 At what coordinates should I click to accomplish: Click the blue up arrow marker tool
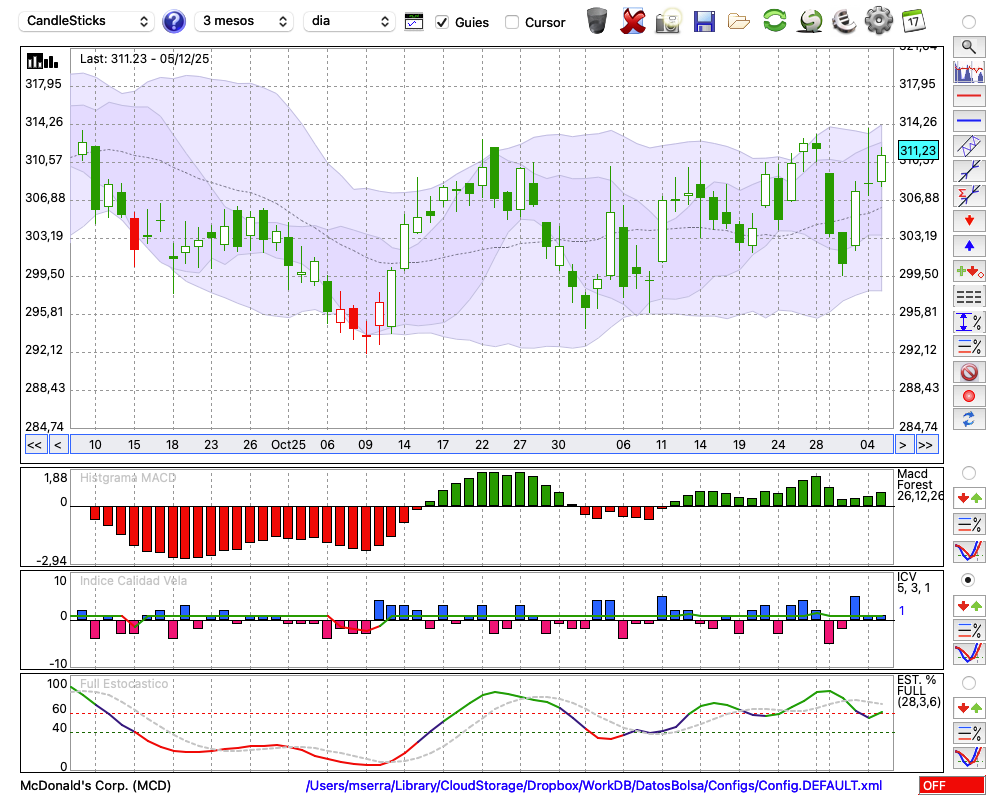(x=968, y=245)
